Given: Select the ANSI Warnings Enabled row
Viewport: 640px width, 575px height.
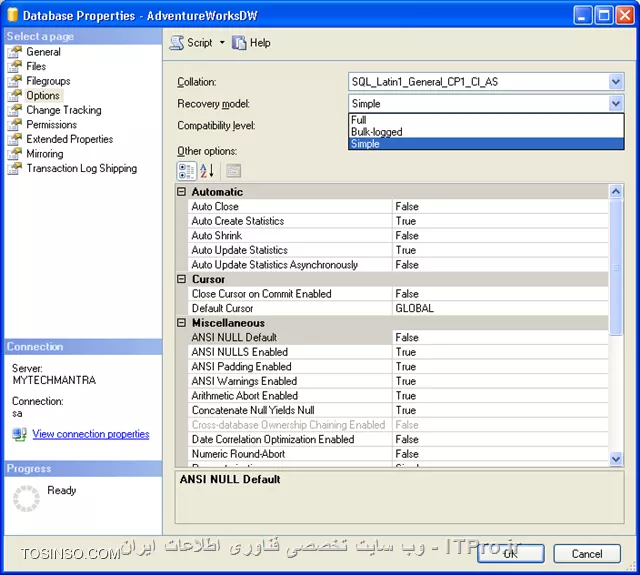Looking at the screenshot, I should click(x=398, y=381).
